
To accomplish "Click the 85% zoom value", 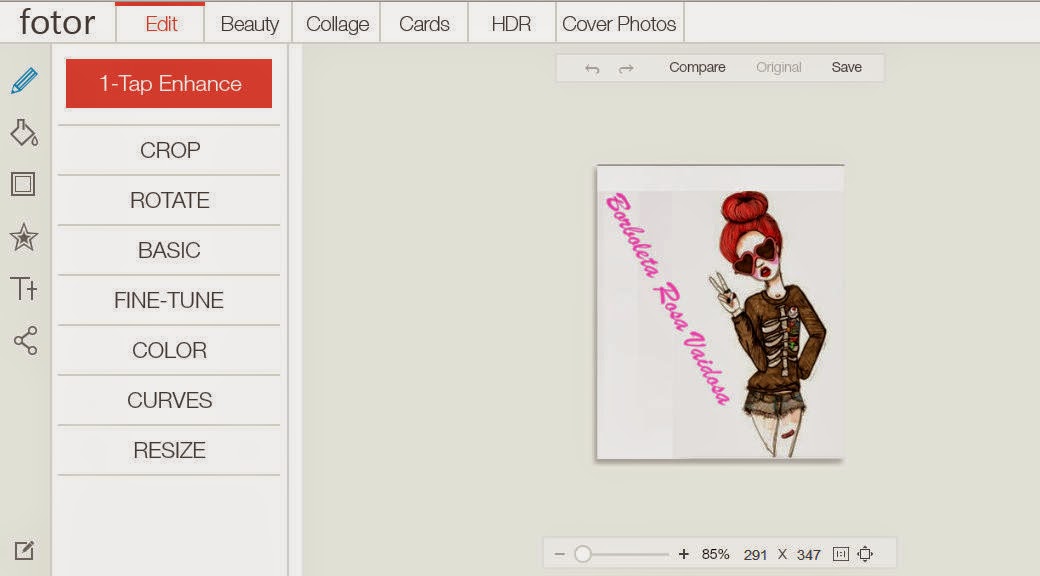I will click(715, 554).
